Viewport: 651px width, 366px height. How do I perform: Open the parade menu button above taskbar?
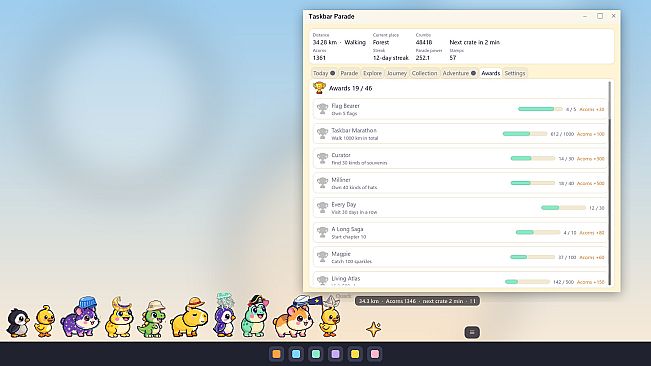[472, 332]
